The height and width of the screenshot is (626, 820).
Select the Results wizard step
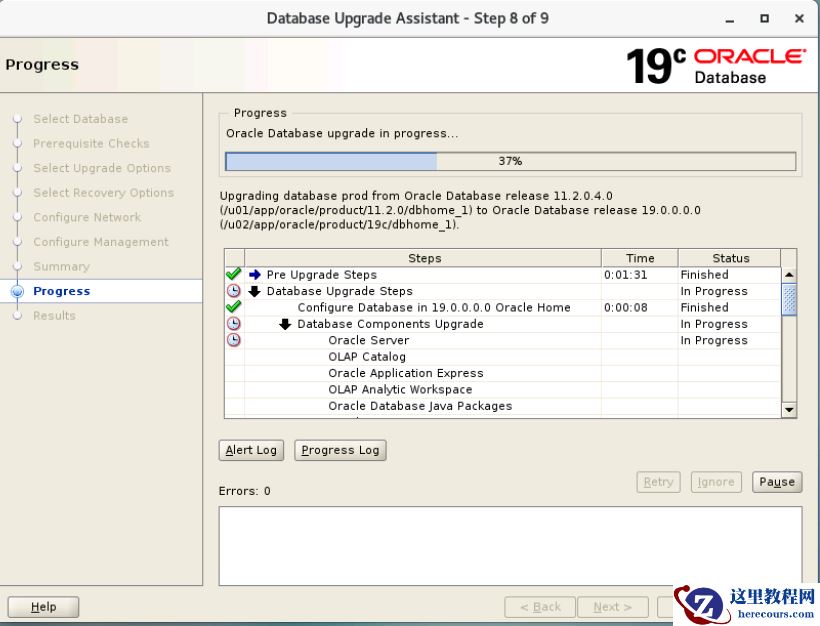[54, 316]
